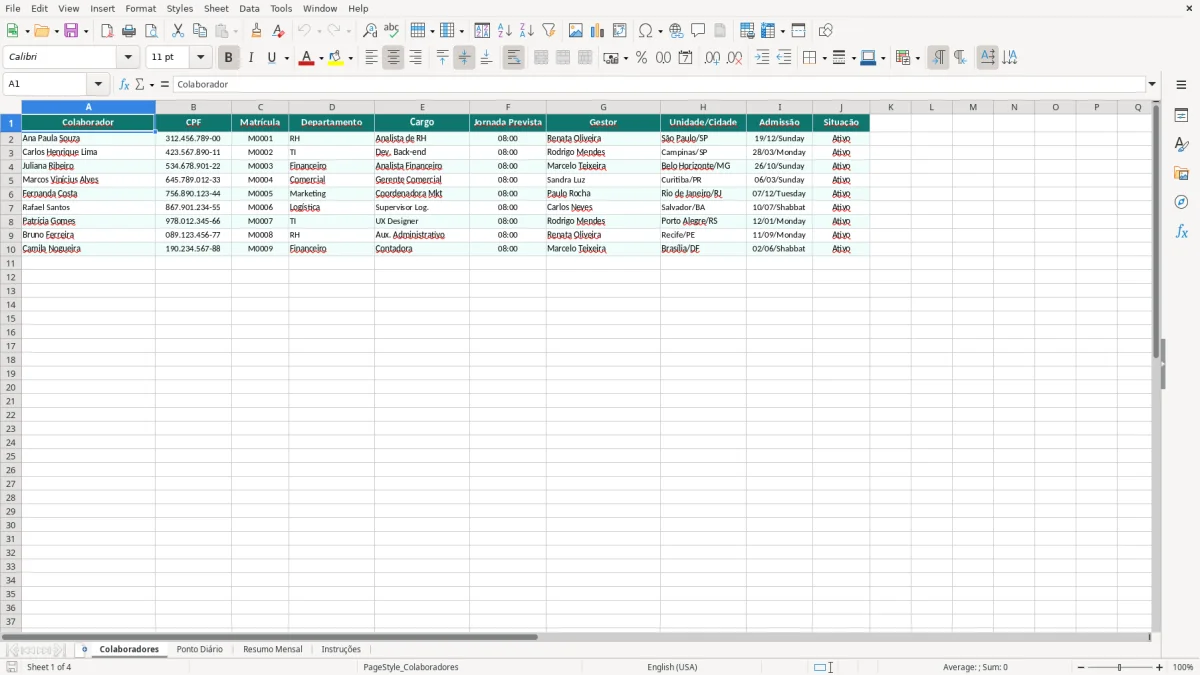Viewport: 1200px width, 675px height.
Task: Switch to the Instruções sheet tab
Action: tap(341, 649)
